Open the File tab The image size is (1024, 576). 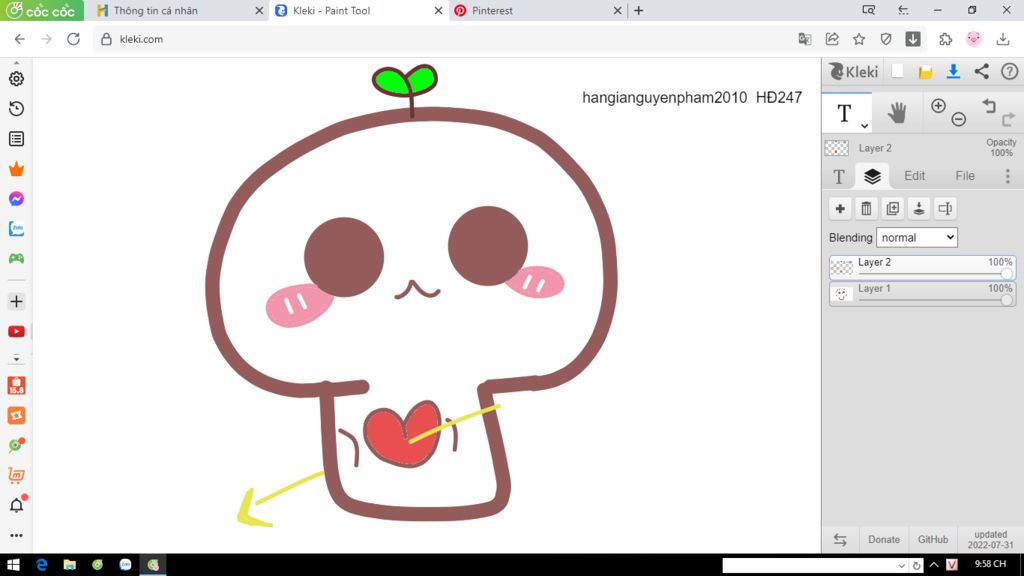(965, 176)
